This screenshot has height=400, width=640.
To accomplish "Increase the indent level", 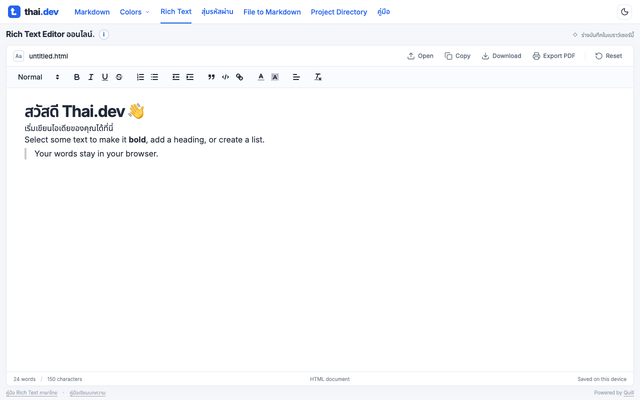I will tap(190, 77).
